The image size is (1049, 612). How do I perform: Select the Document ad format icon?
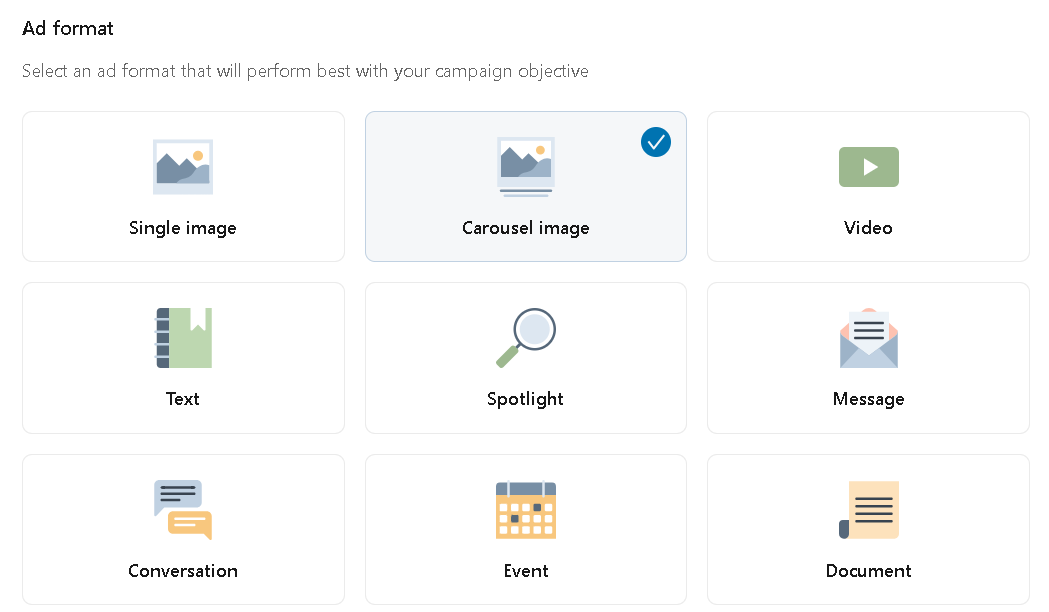868,510
